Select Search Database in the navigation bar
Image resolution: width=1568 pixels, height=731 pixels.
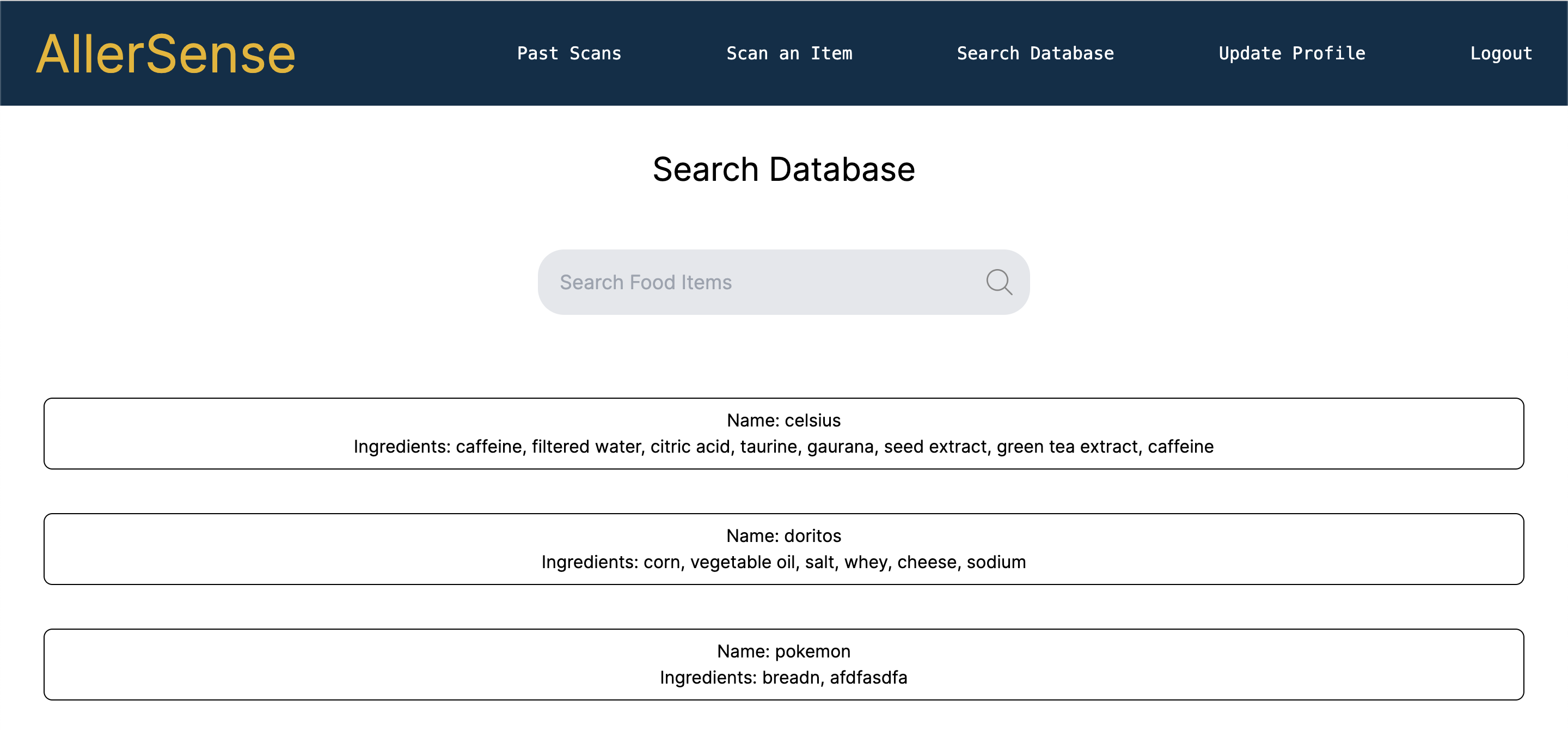[x=1035, y=53]
